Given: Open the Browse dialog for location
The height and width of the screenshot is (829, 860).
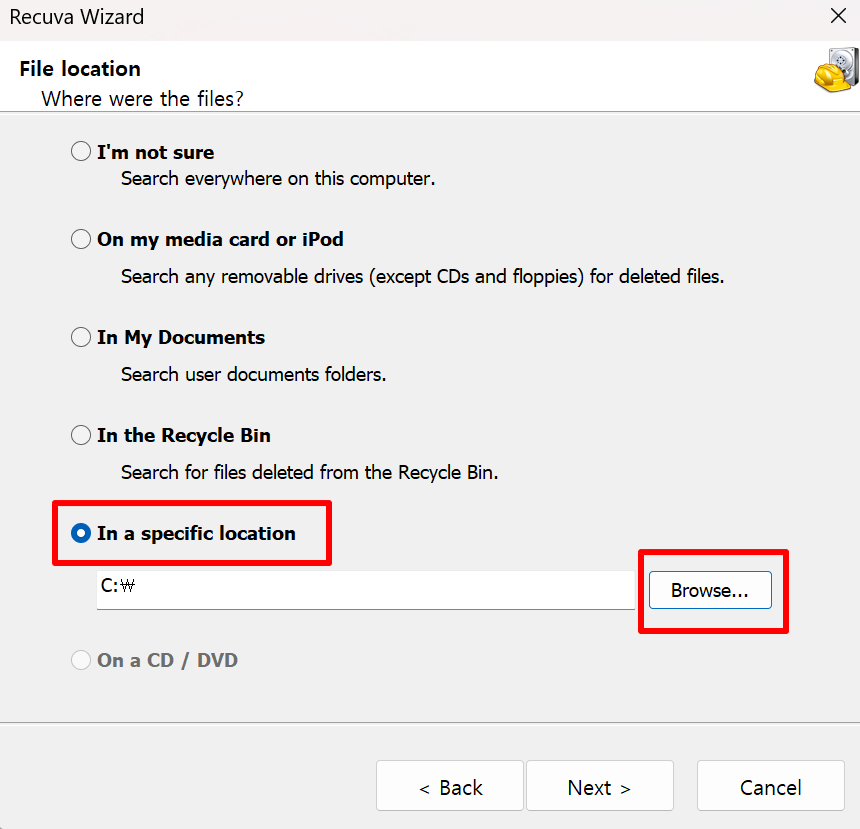Looking at the screenshot, I should click(710, 590).
